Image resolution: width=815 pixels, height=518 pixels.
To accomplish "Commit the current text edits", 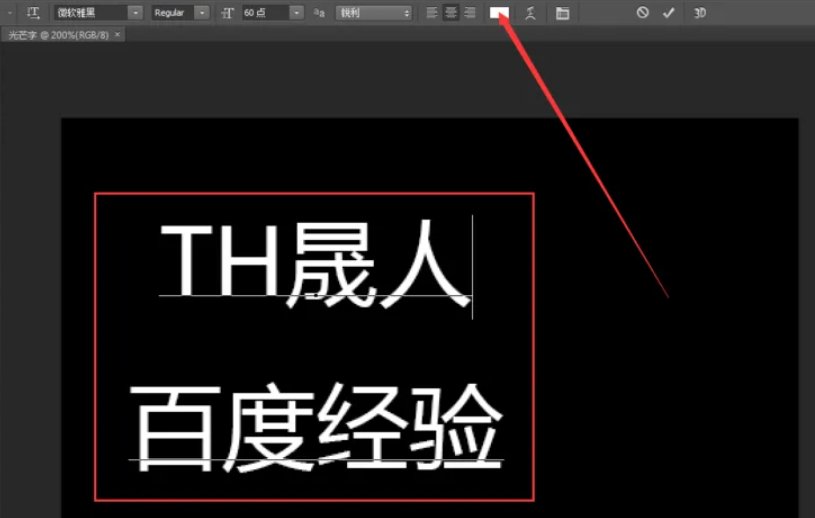I will tap(668, 12).
